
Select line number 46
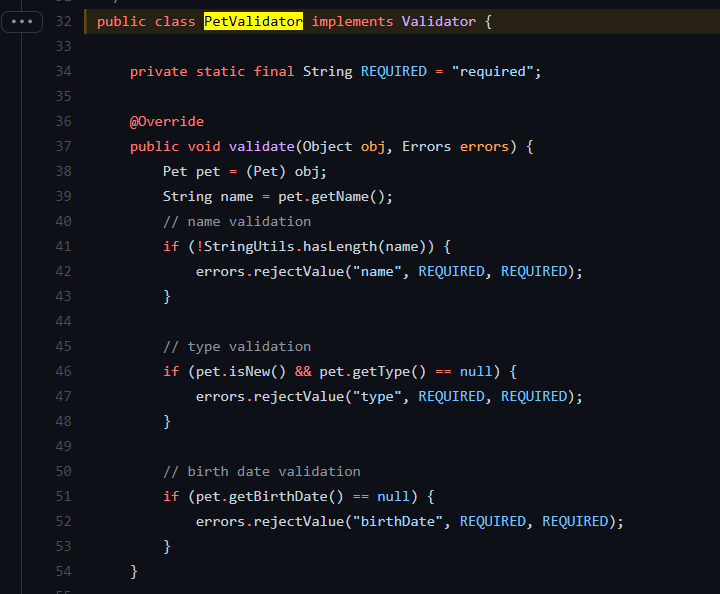(x=63, y=371)
